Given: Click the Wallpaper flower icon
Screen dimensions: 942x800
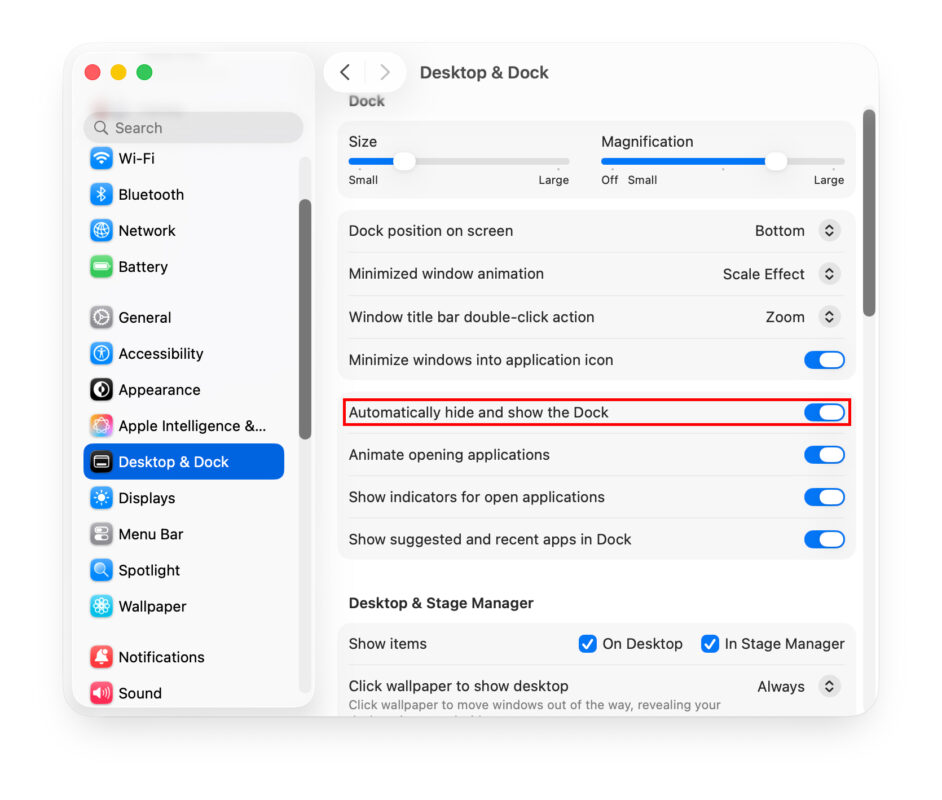Looking at the screenshot, I should tap(101, 607).
